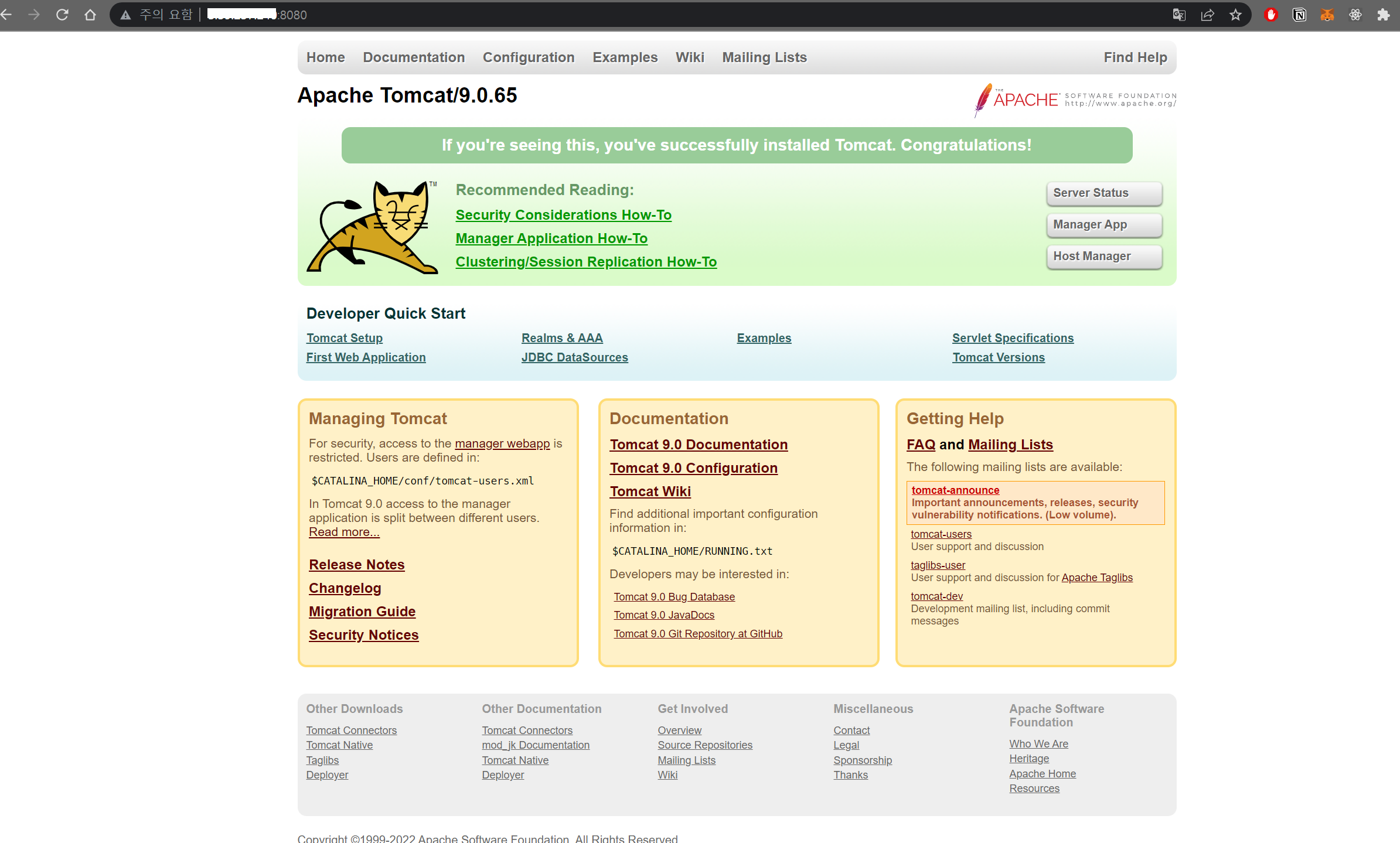1400x843 pixels.
Task: Open the translate page icon
Action: [x=1179, y=15]
